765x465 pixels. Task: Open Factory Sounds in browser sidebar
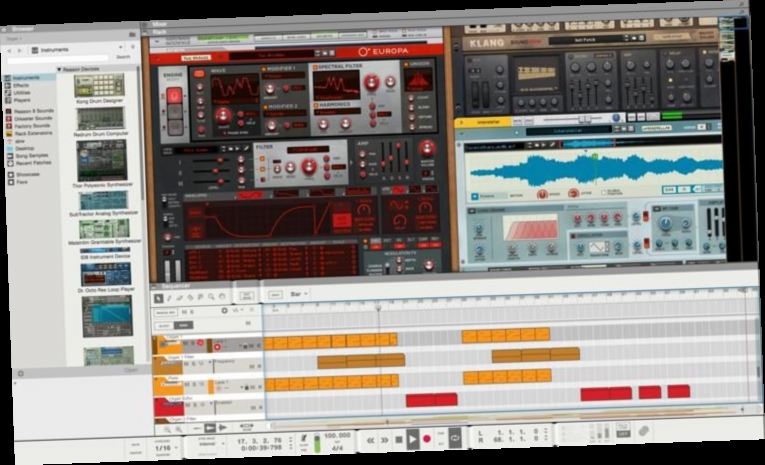pos(32,126)
